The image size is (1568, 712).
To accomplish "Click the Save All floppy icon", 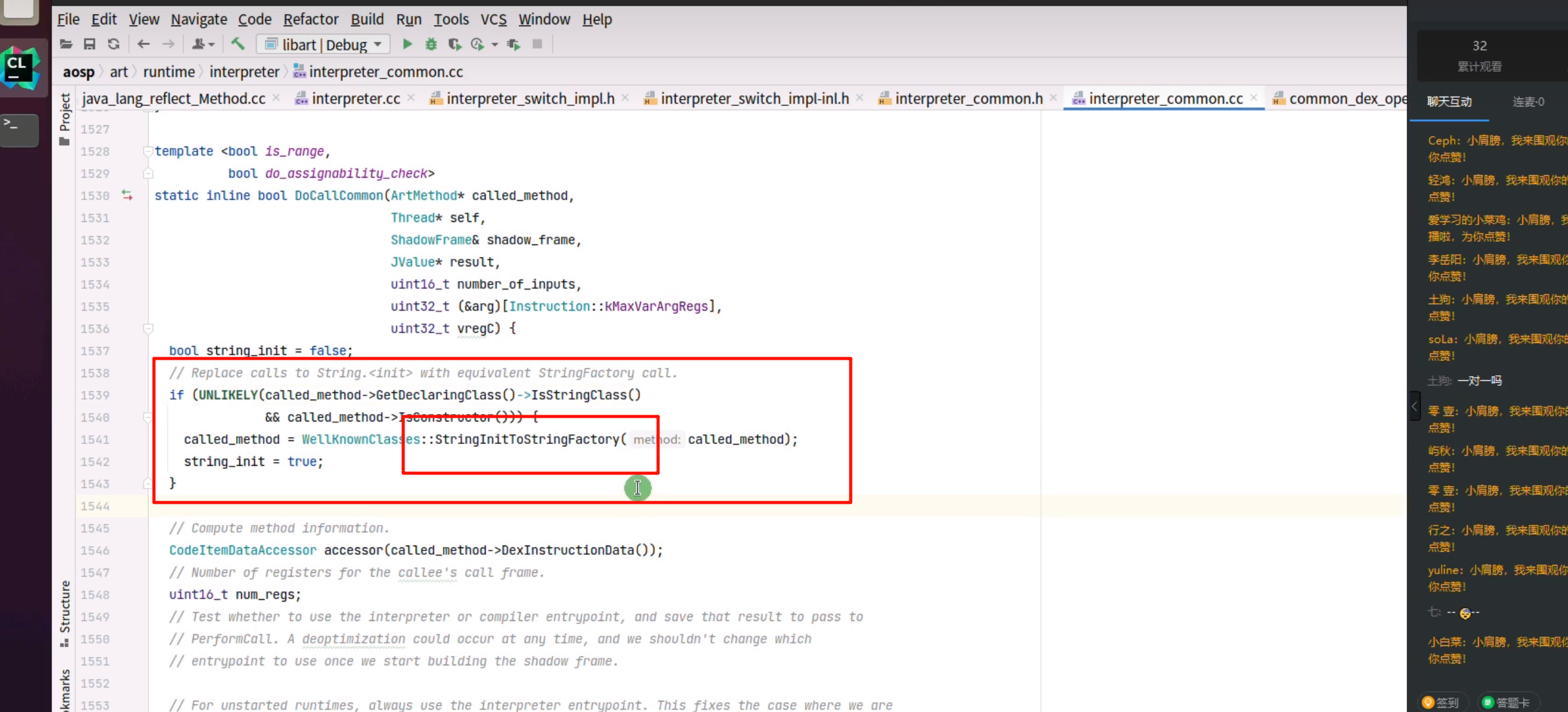I will [90, 44].
